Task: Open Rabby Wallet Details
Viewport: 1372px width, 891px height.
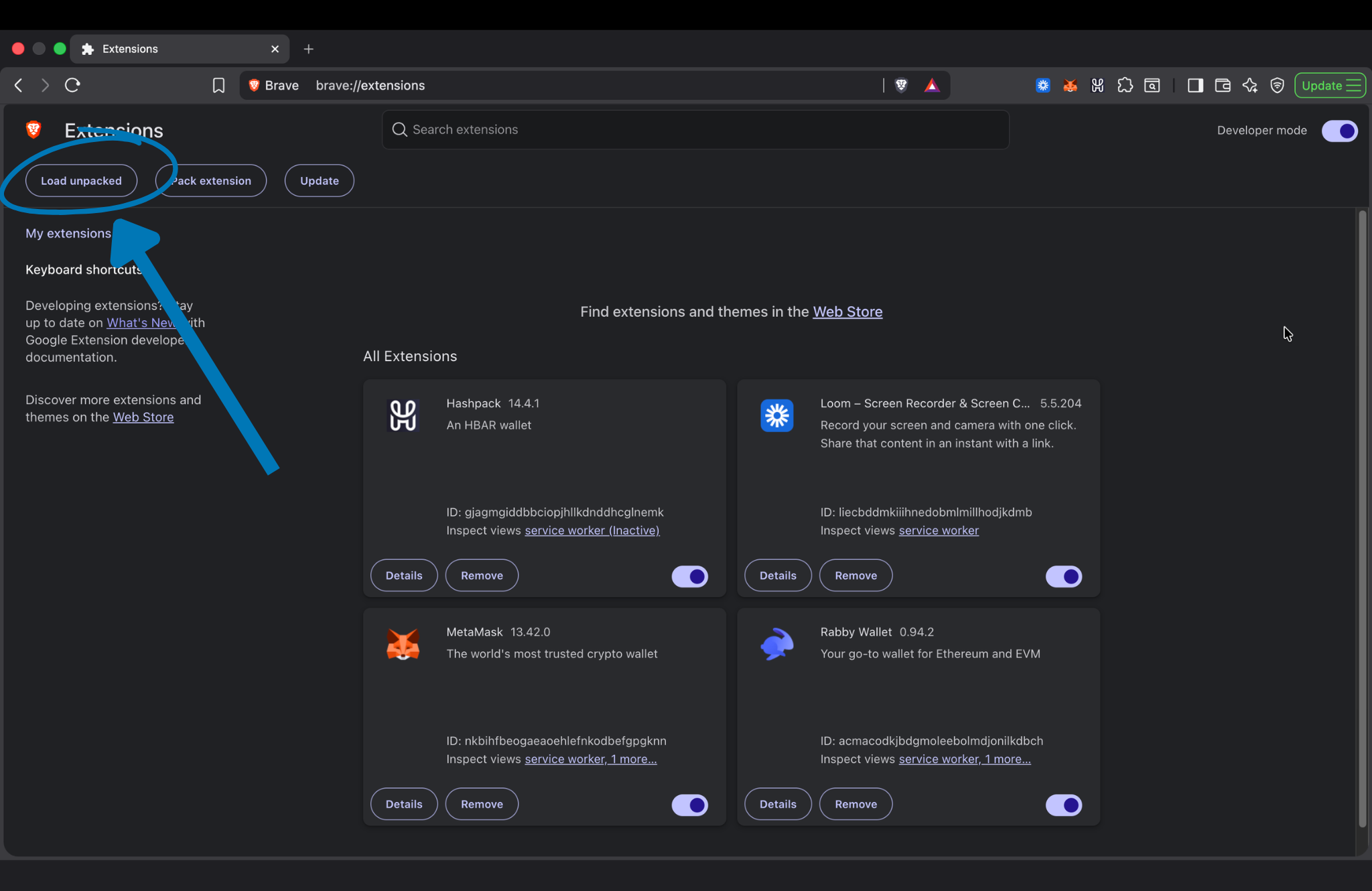Action: (x=778, y=804)
